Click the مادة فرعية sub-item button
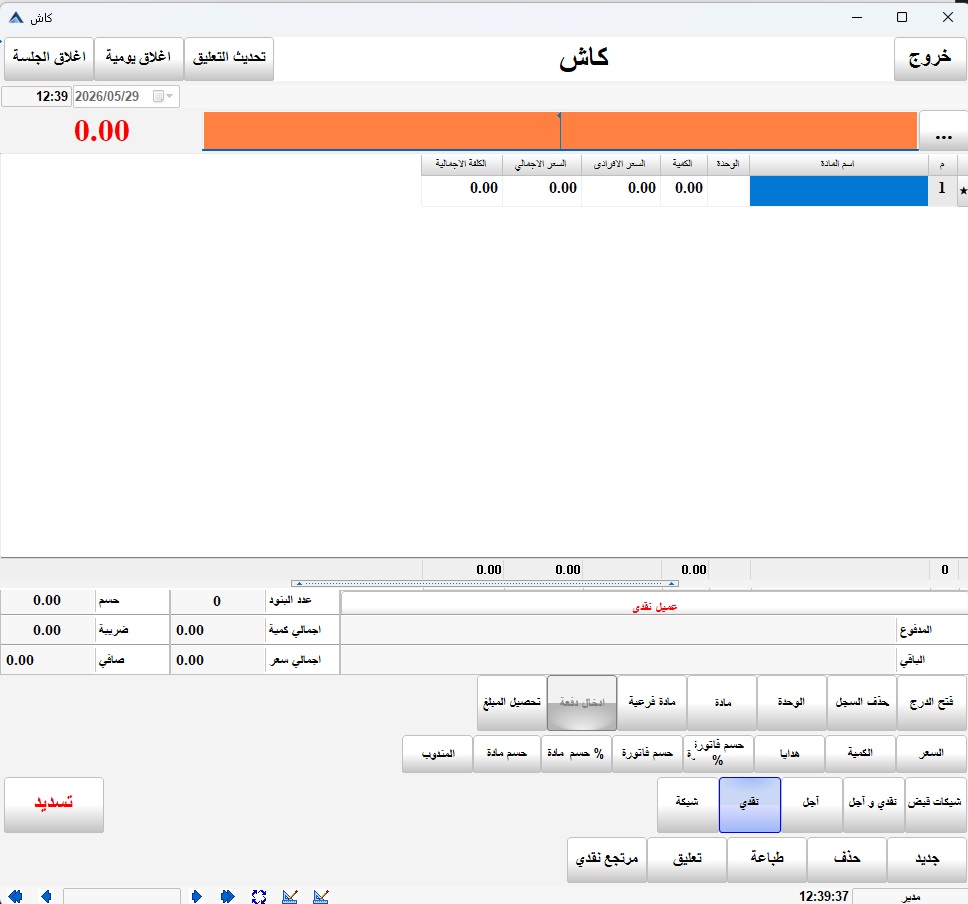This screenshot has width=968, height=904. [x=652, y=703]
